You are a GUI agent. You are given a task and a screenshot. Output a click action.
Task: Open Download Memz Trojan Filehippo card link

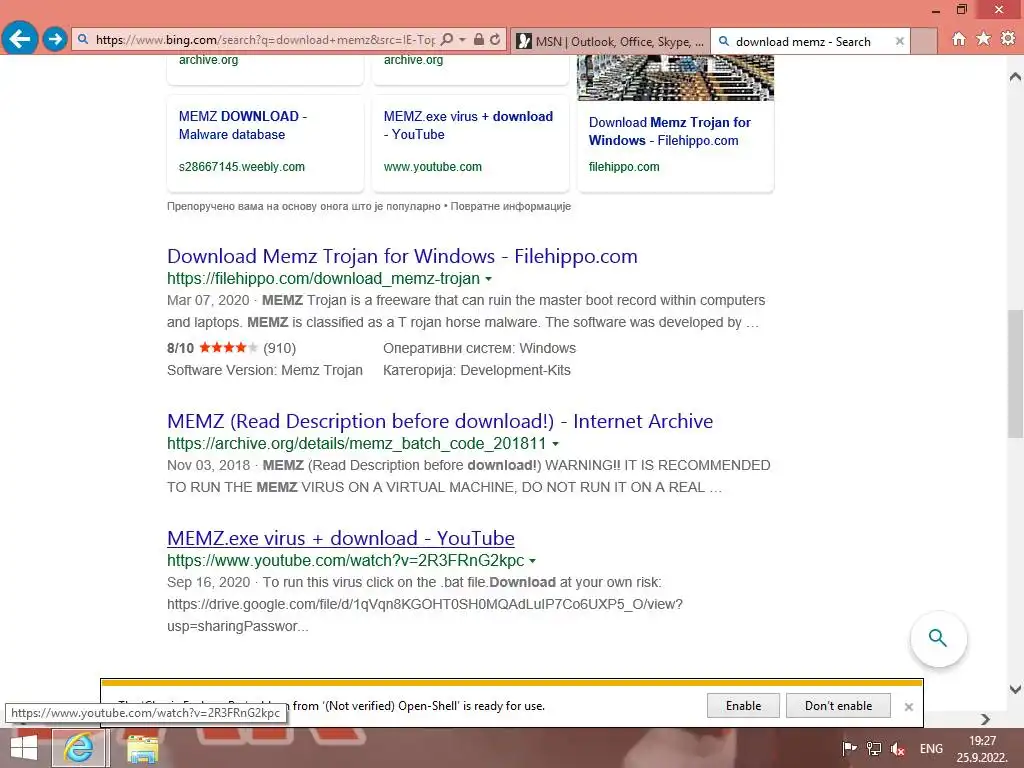(669, 131)
